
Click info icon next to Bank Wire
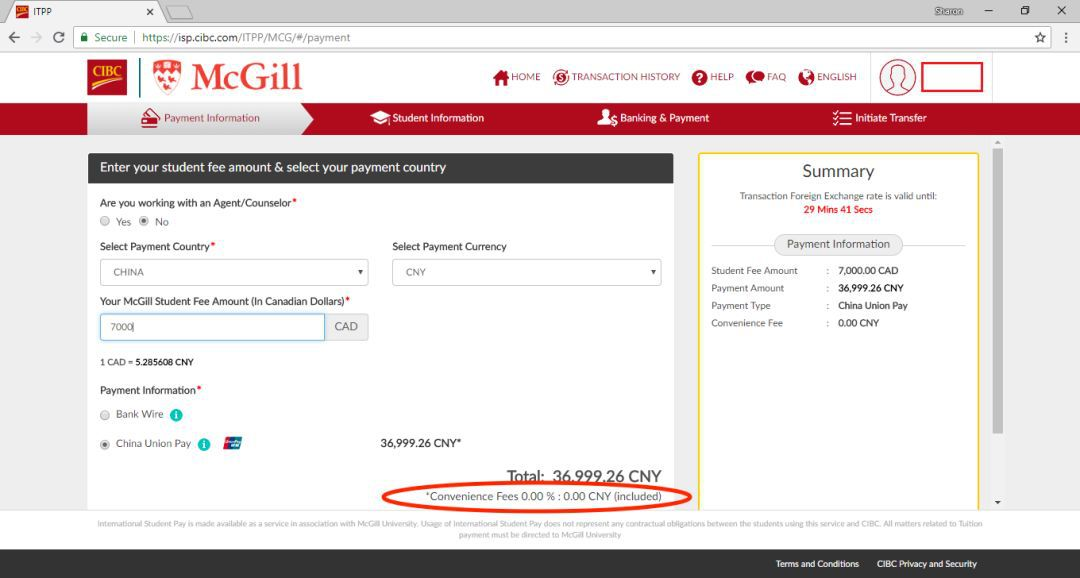pos(176,415)
